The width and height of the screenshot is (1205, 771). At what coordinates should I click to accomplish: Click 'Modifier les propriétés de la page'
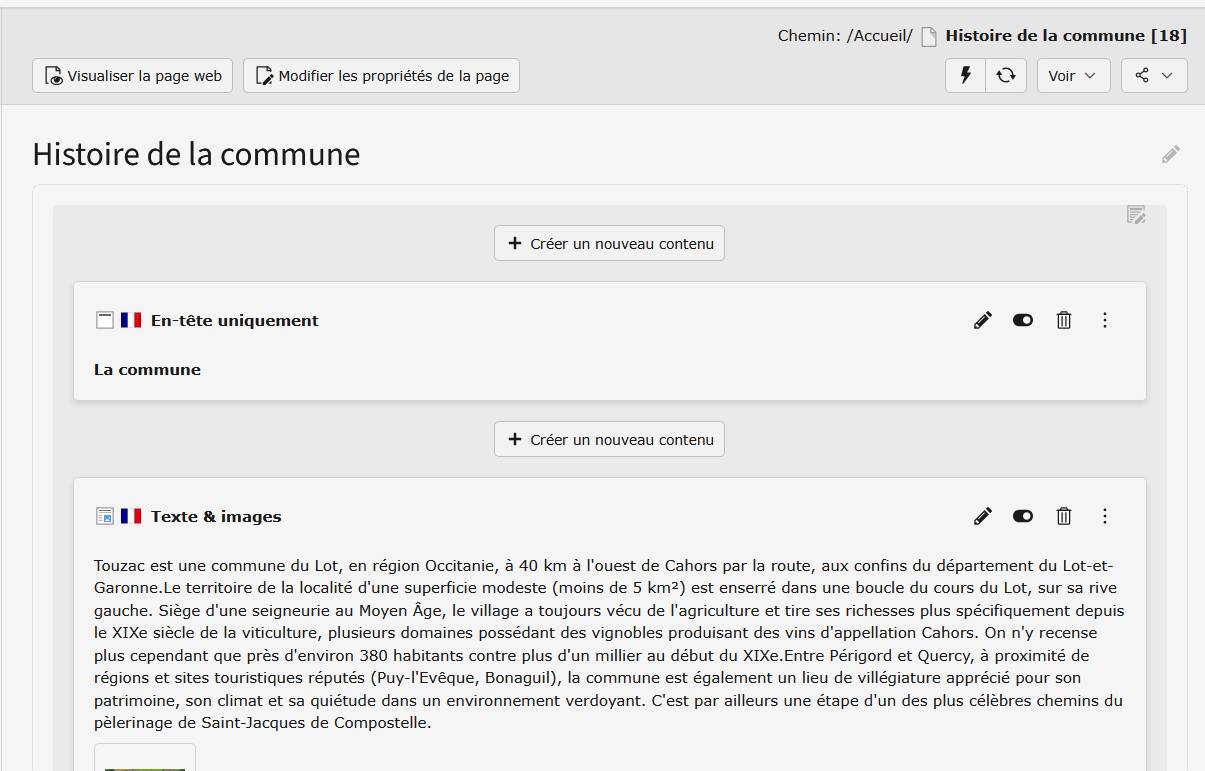[381, 76]
